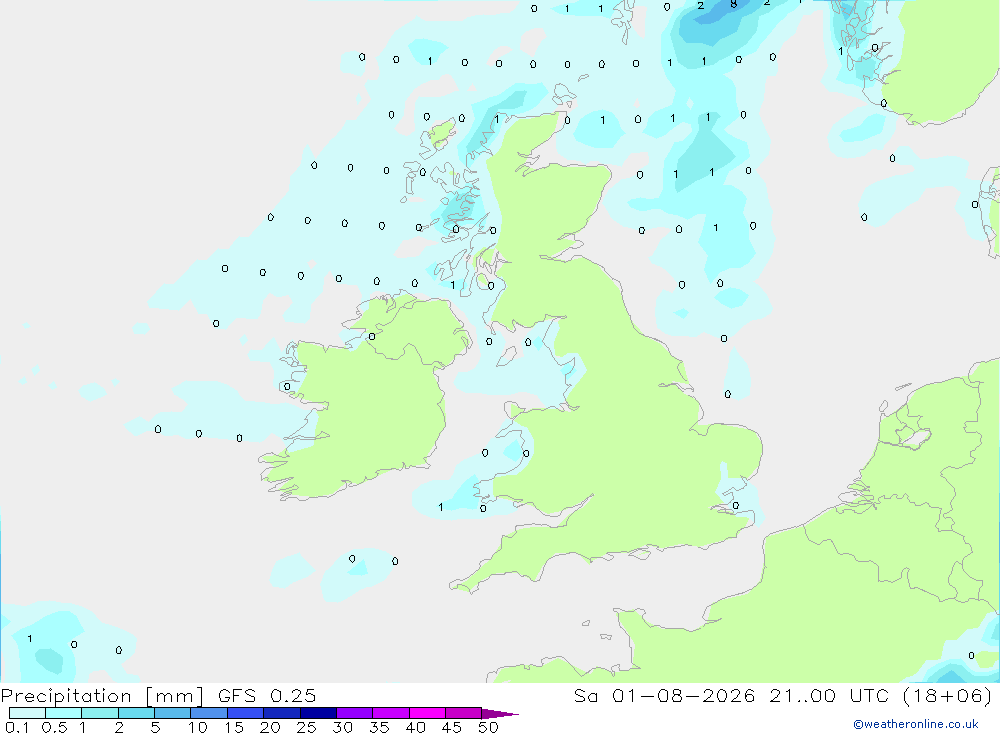Click legend label "0.1"
Viewport: 1000px width, 733px height.
point(17,727)
